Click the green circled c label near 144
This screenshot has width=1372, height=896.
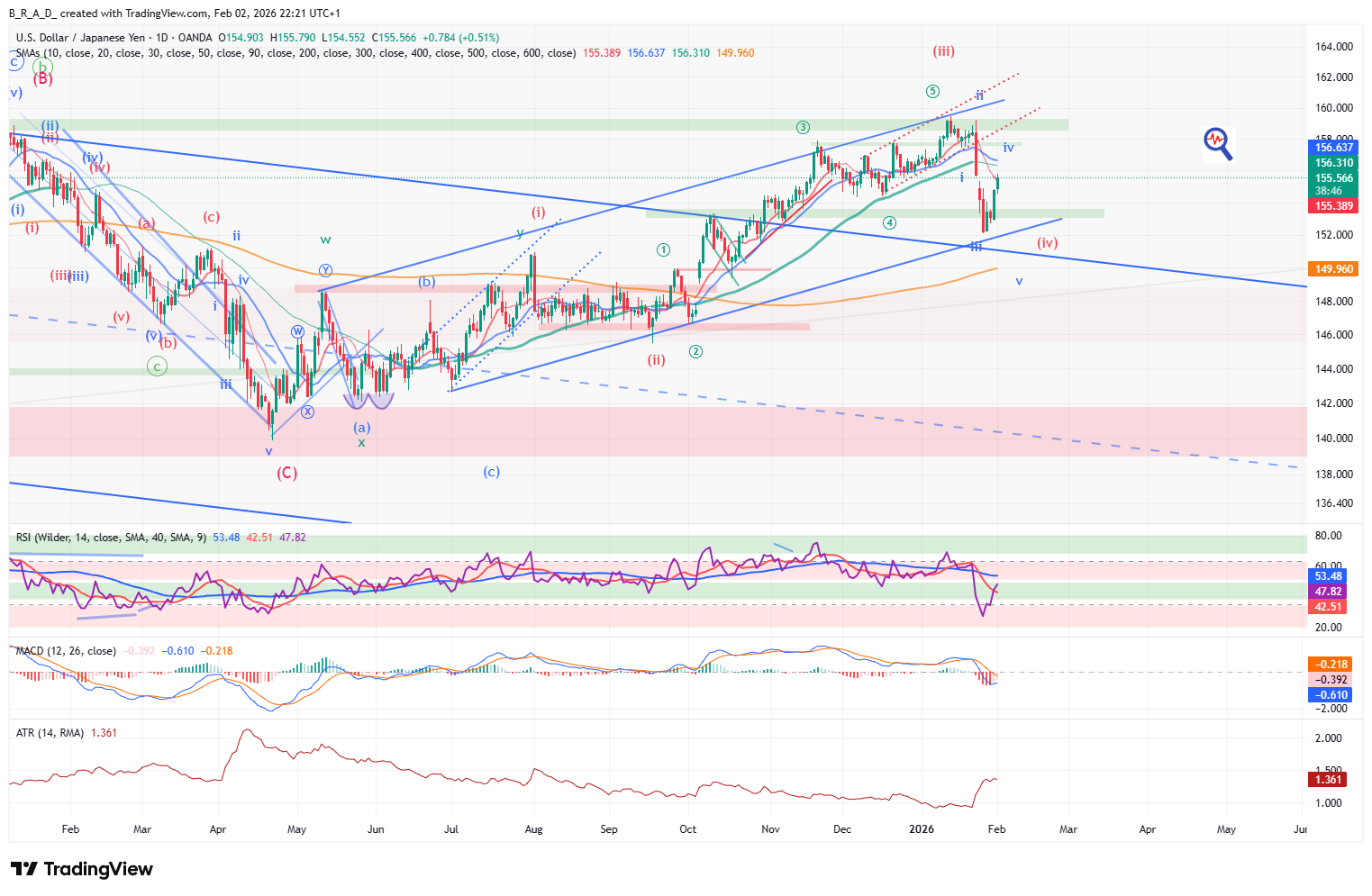157,367
